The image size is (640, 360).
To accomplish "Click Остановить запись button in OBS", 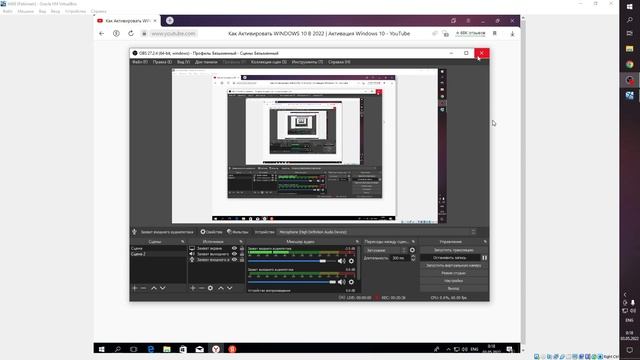I will pyautogui.click(x=450, y=258).
